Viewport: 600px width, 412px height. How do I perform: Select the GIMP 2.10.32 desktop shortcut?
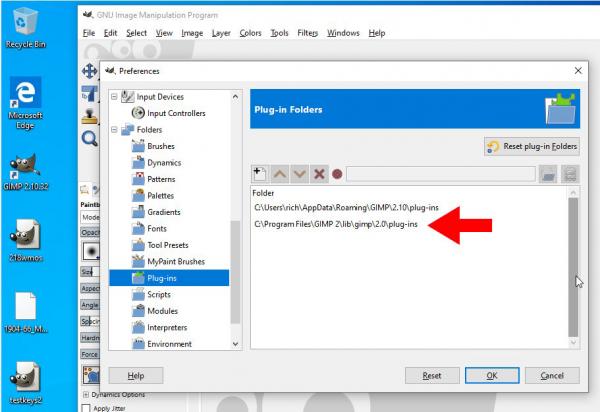[25, 172]
